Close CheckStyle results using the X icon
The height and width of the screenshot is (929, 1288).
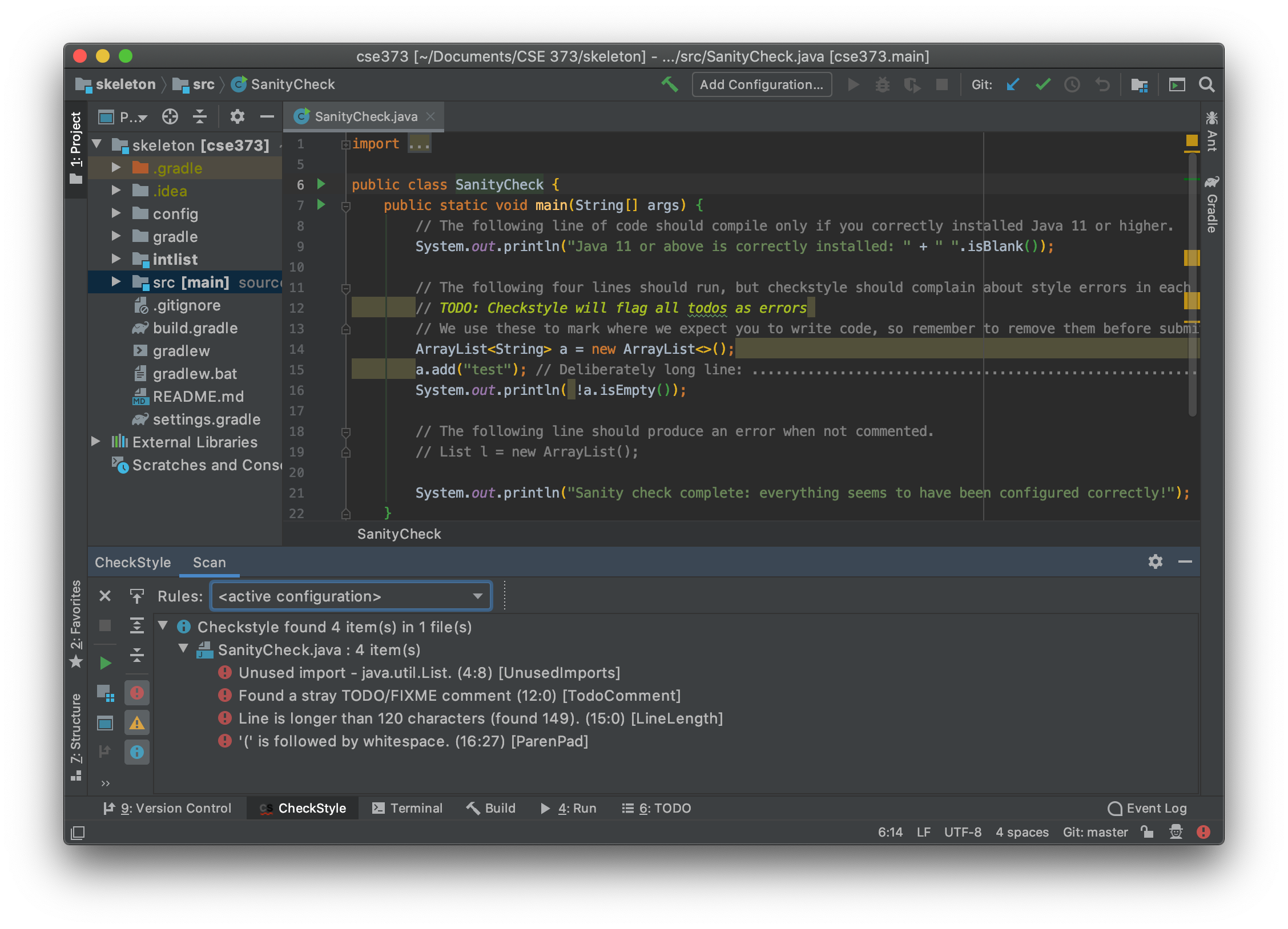pos(105,596)
